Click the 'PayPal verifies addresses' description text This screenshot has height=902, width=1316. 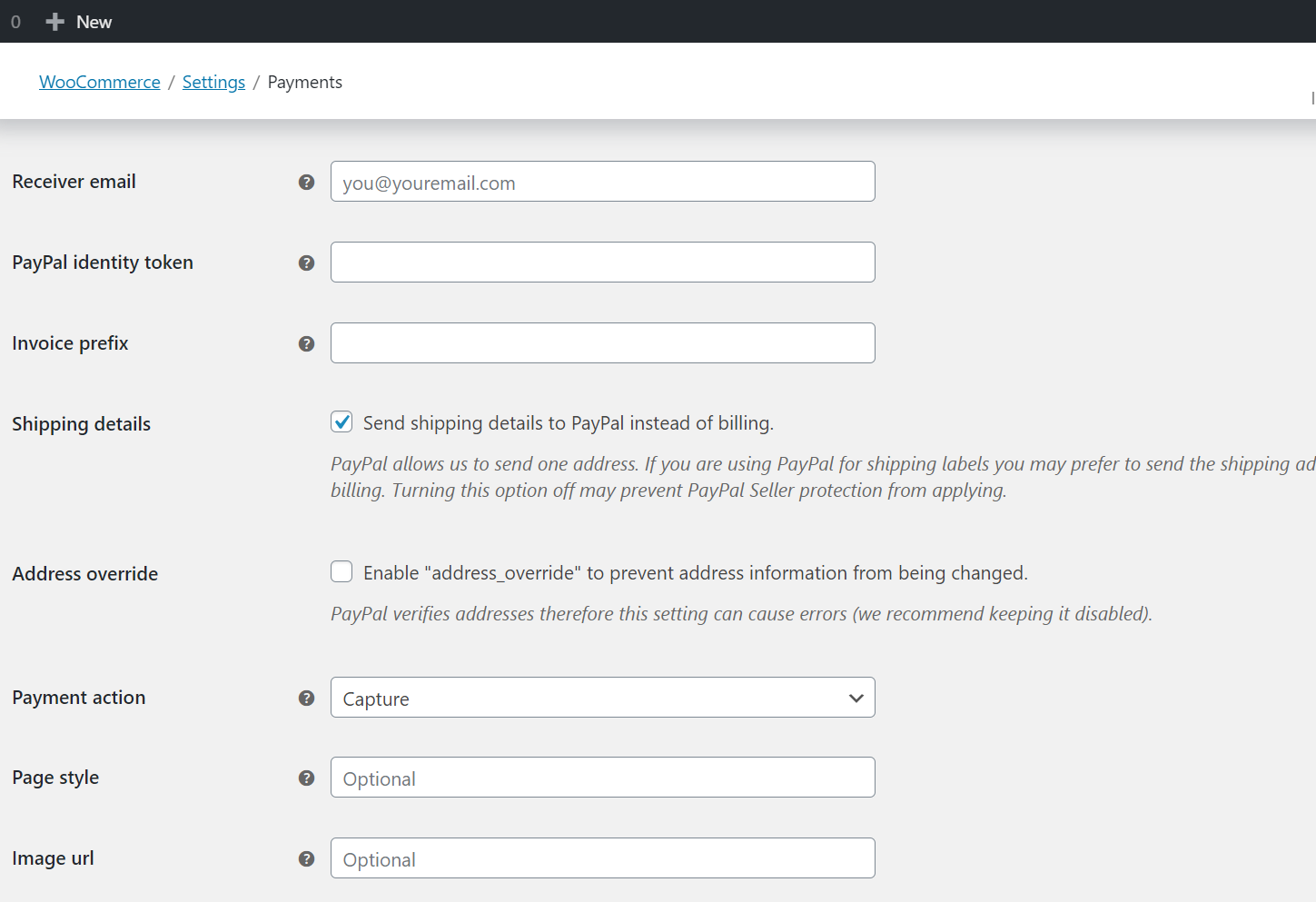(x=741, y=614)
